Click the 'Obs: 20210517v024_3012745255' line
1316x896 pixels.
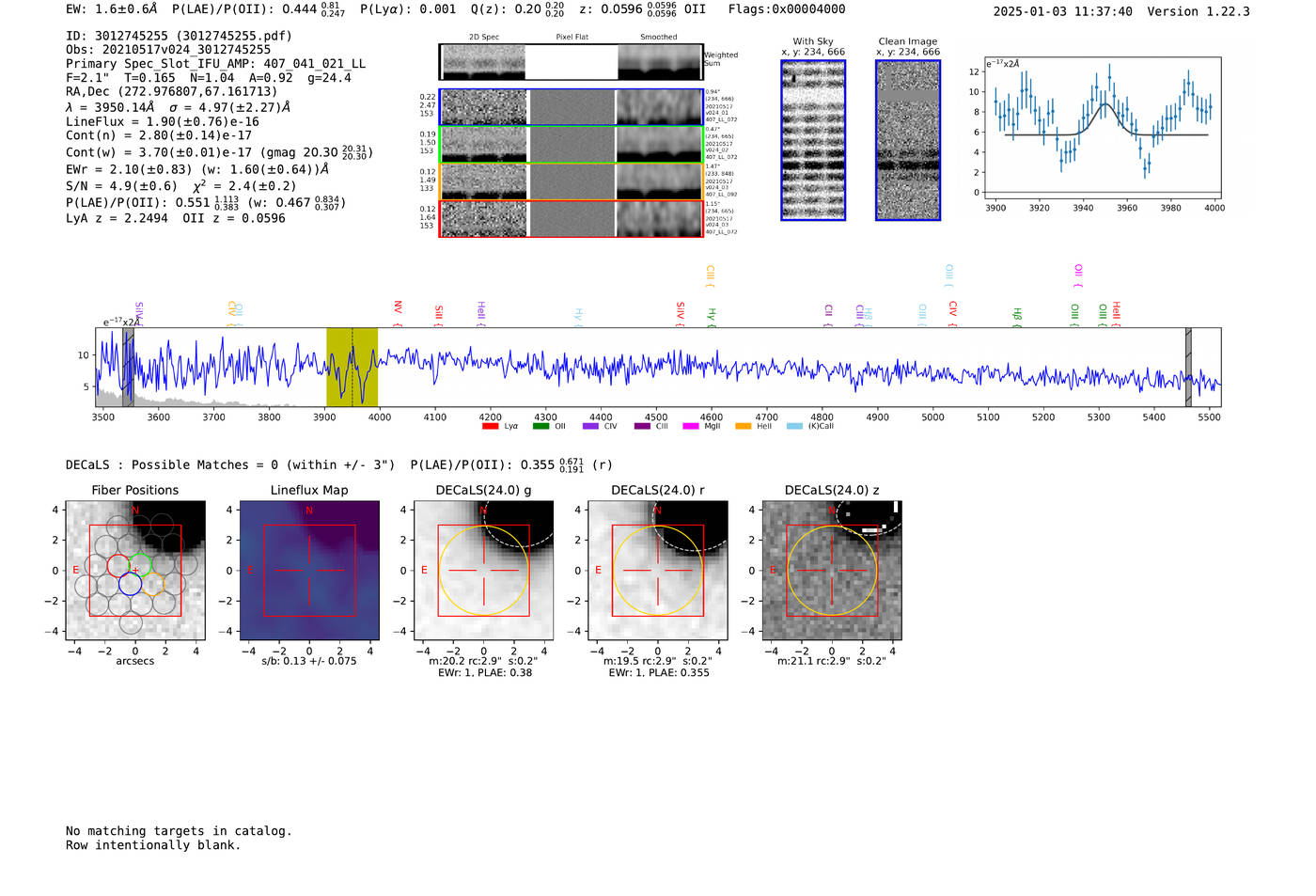coord(168,50)
